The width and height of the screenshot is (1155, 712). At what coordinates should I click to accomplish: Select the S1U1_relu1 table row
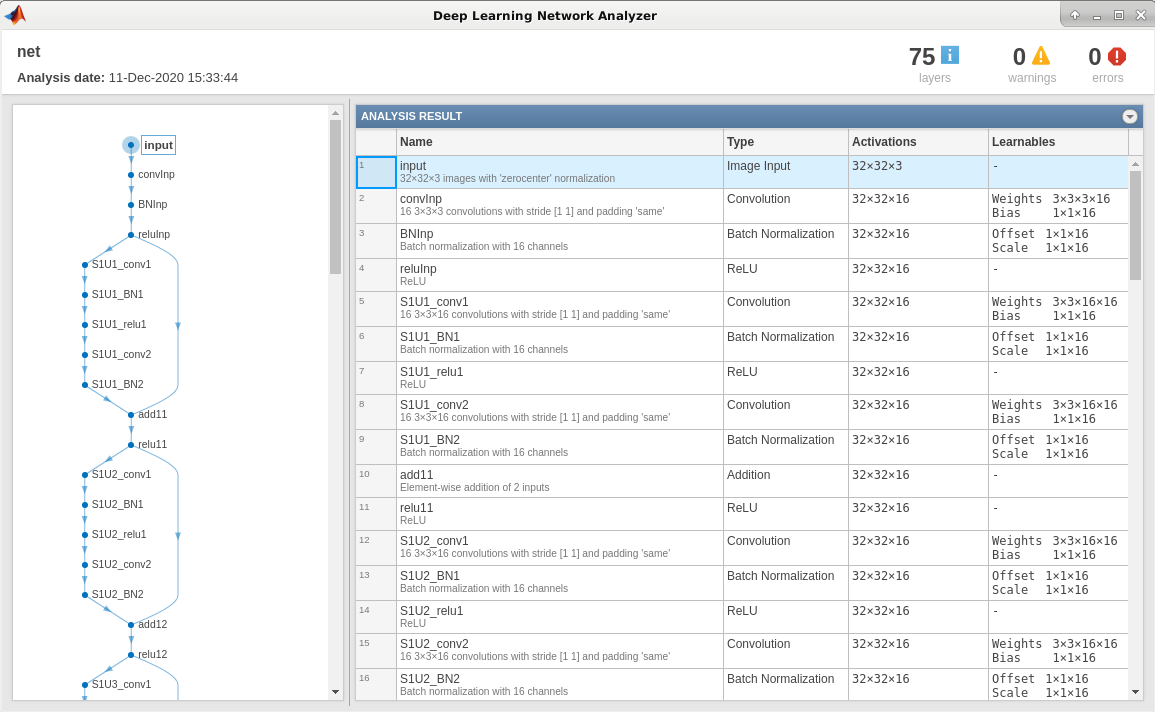pyautogui.click(x=742, y=378)
